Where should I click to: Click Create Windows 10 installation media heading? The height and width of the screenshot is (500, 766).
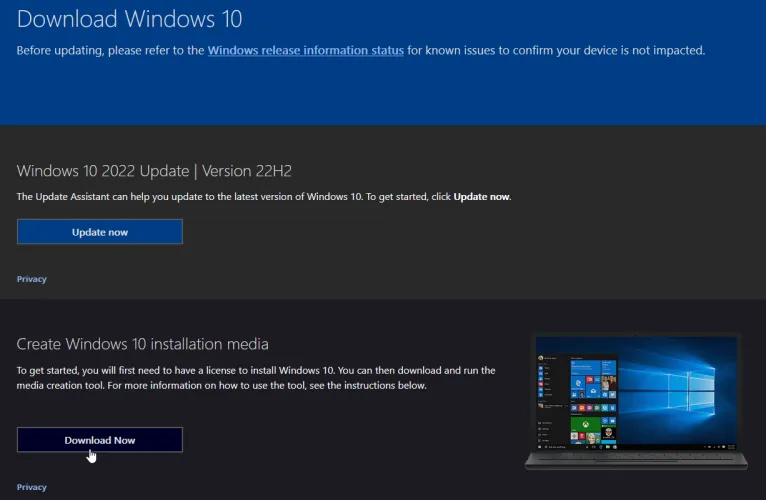coord(142,344)
